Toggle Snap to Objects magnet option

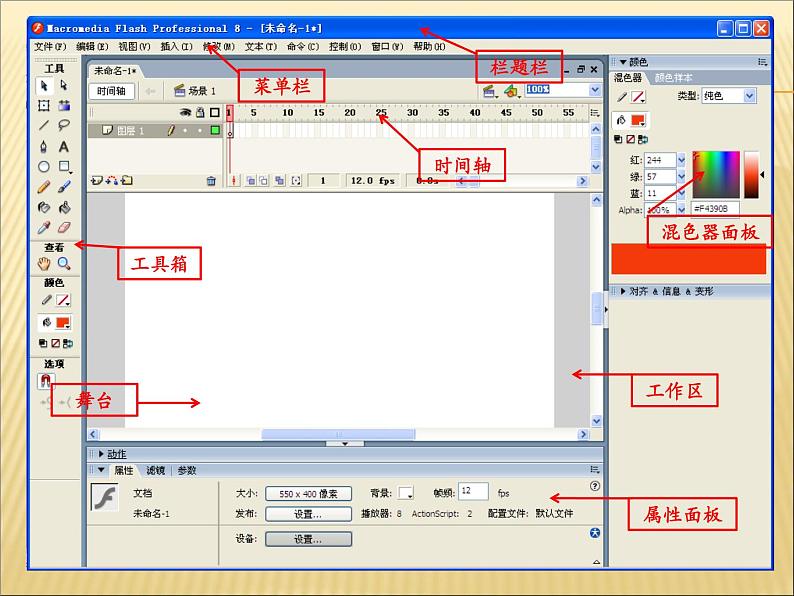coord(46,380)
